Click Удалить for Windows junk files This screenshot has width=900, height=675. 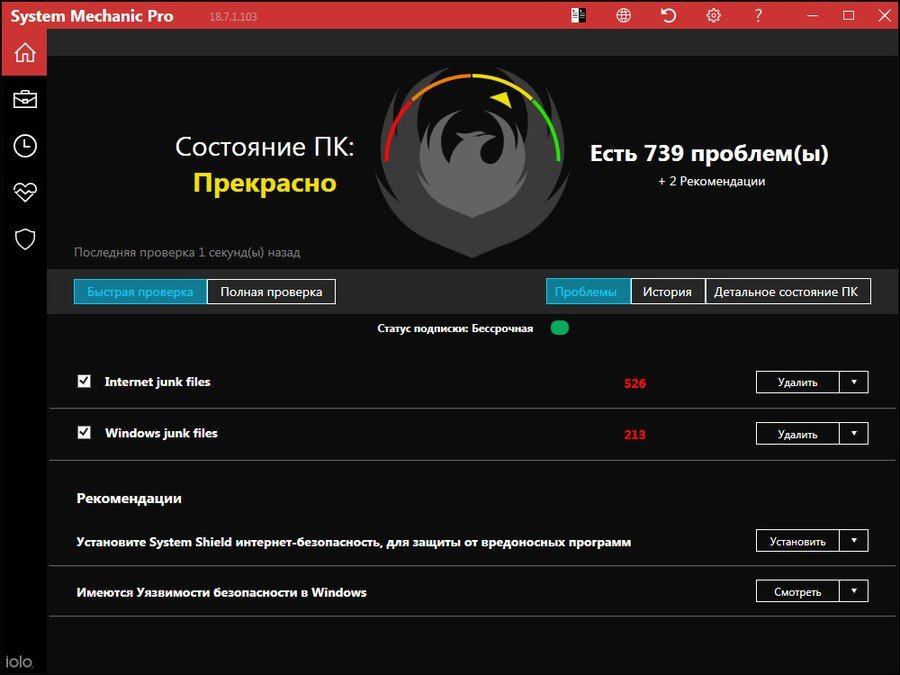pyautogui.click(x=798, y=434)
